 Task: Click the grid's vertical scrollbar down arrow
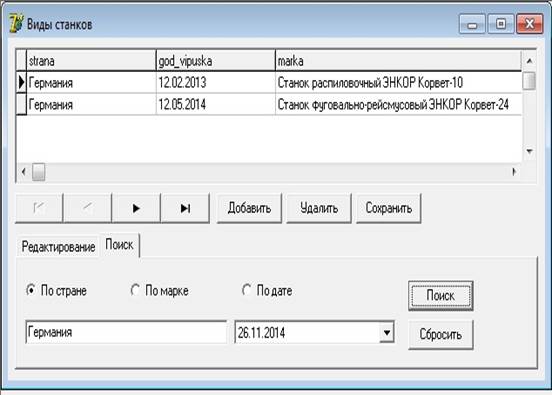(529, 151)
